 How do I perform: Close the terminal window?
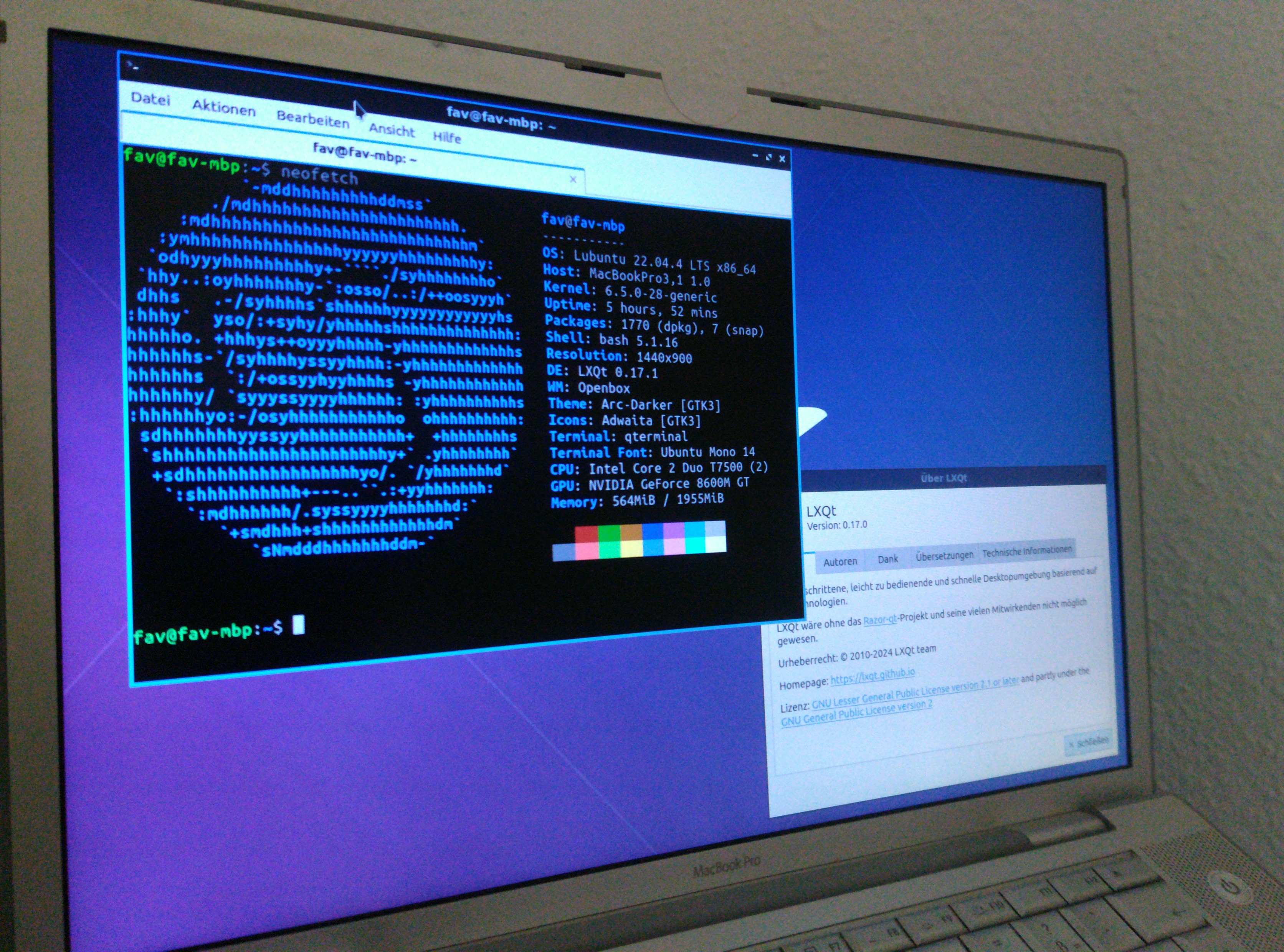(782, 159)
